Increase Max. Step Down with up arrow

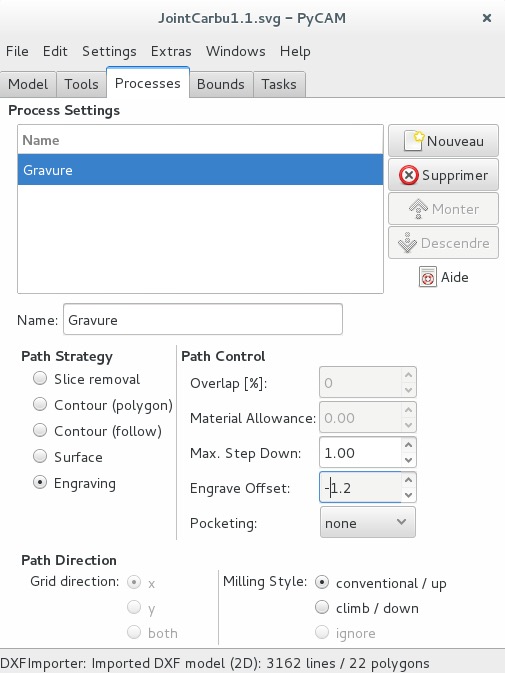(408, 445)
